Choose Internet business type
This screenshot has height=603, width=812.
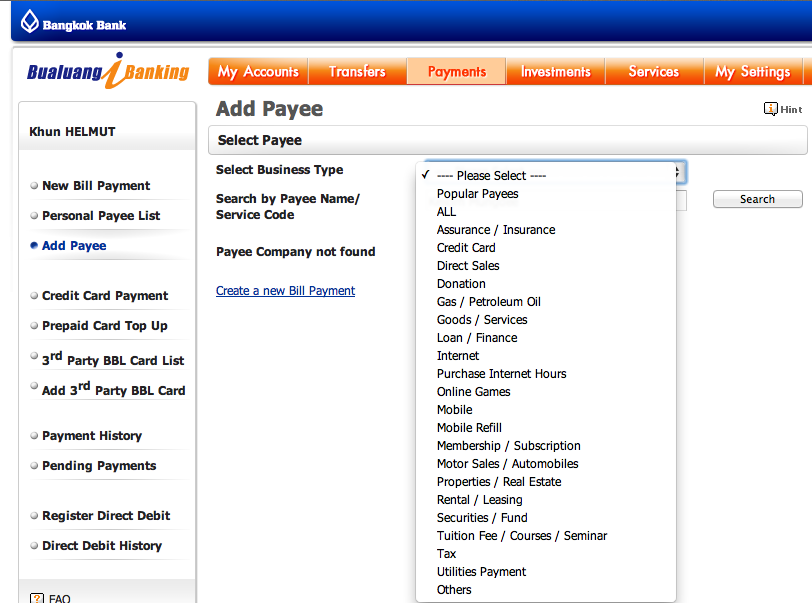(546, 356)
